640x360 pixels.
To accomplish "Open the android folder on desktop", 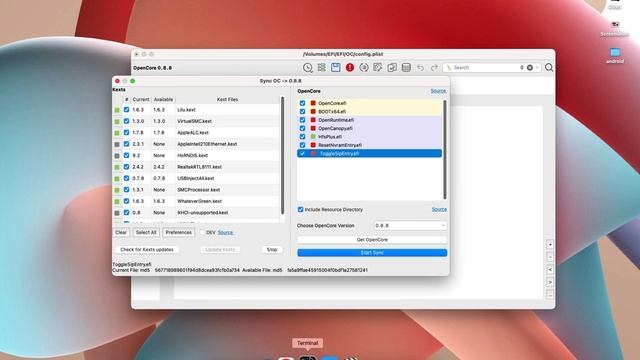I will point(615,56).
